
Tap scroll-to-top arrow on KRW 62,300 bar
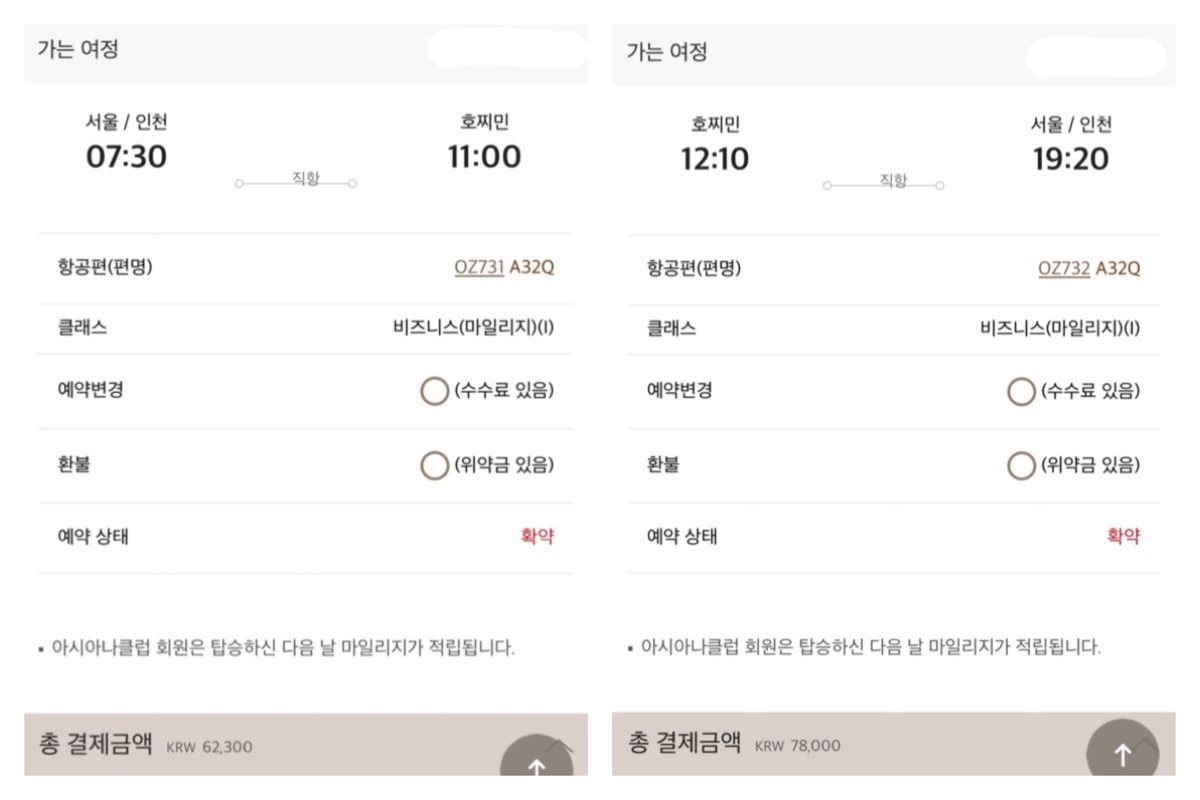(x=537, y=765)
